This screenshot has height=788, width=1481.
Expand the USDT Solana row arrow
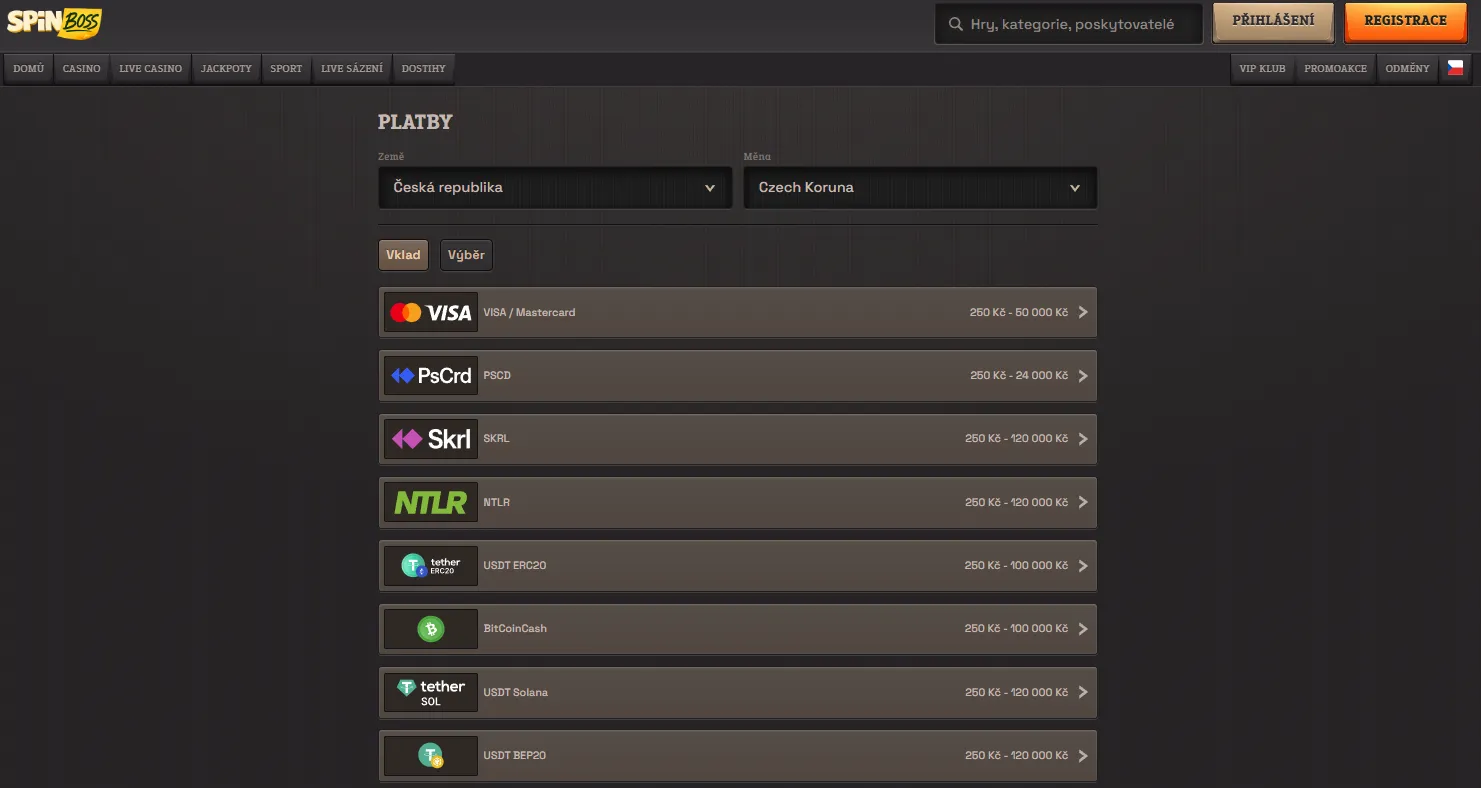coord(1083,692)
